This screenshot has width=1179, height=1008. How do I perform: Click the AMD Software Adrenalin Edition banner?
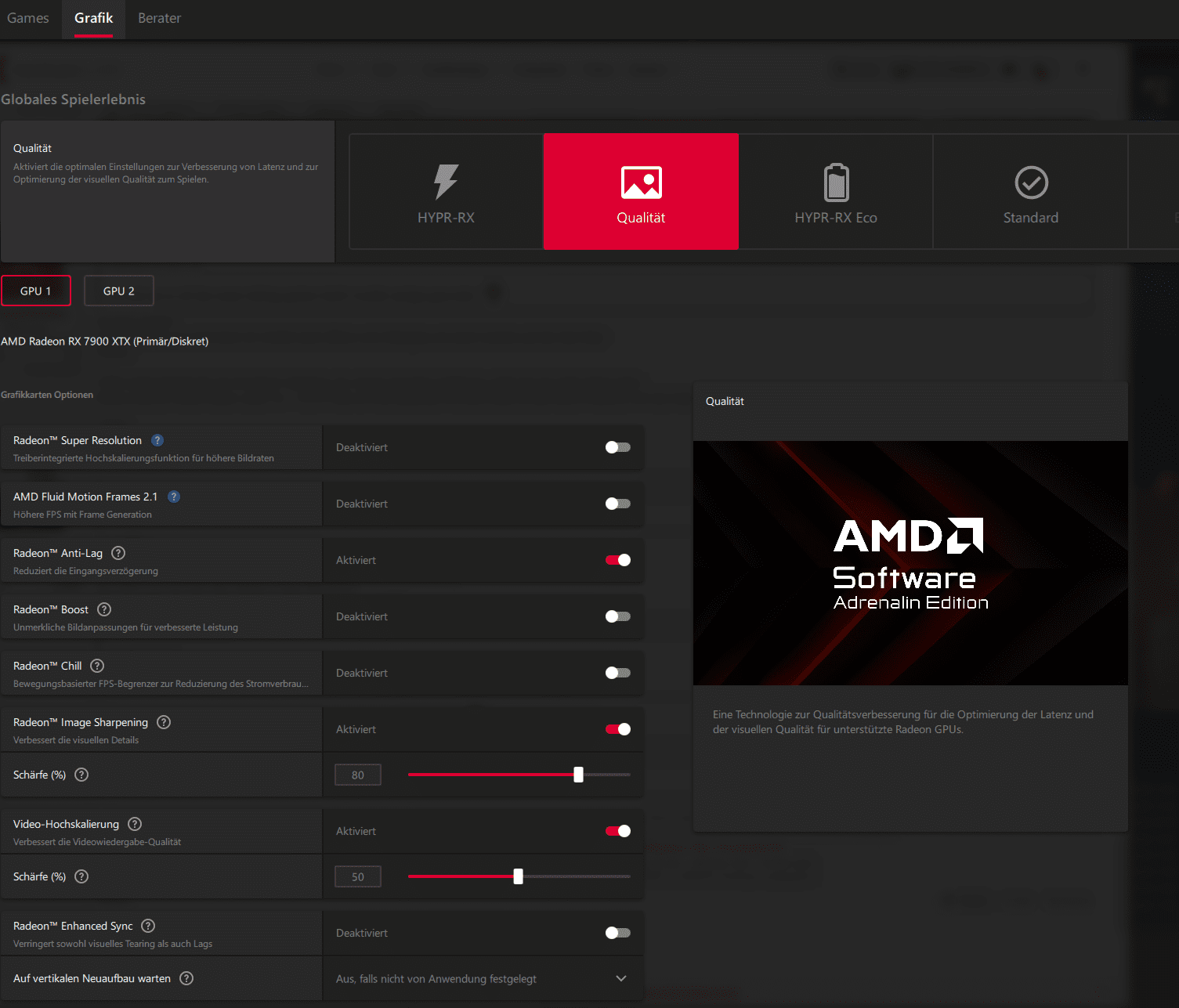point(910,563)
